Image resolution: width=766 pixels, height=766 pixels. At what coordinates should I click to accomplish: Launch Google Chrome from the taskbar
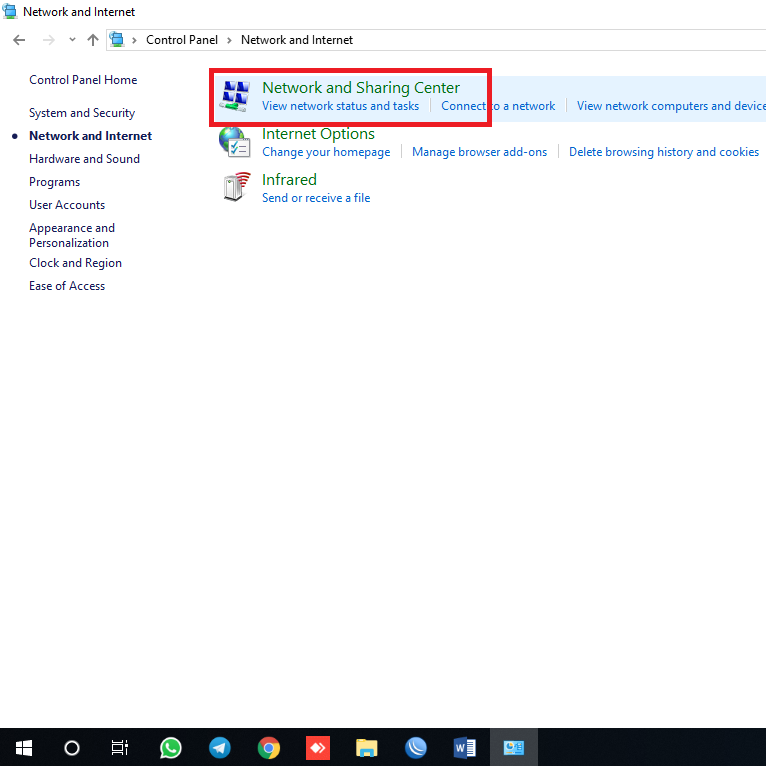(x=268, y=747)
